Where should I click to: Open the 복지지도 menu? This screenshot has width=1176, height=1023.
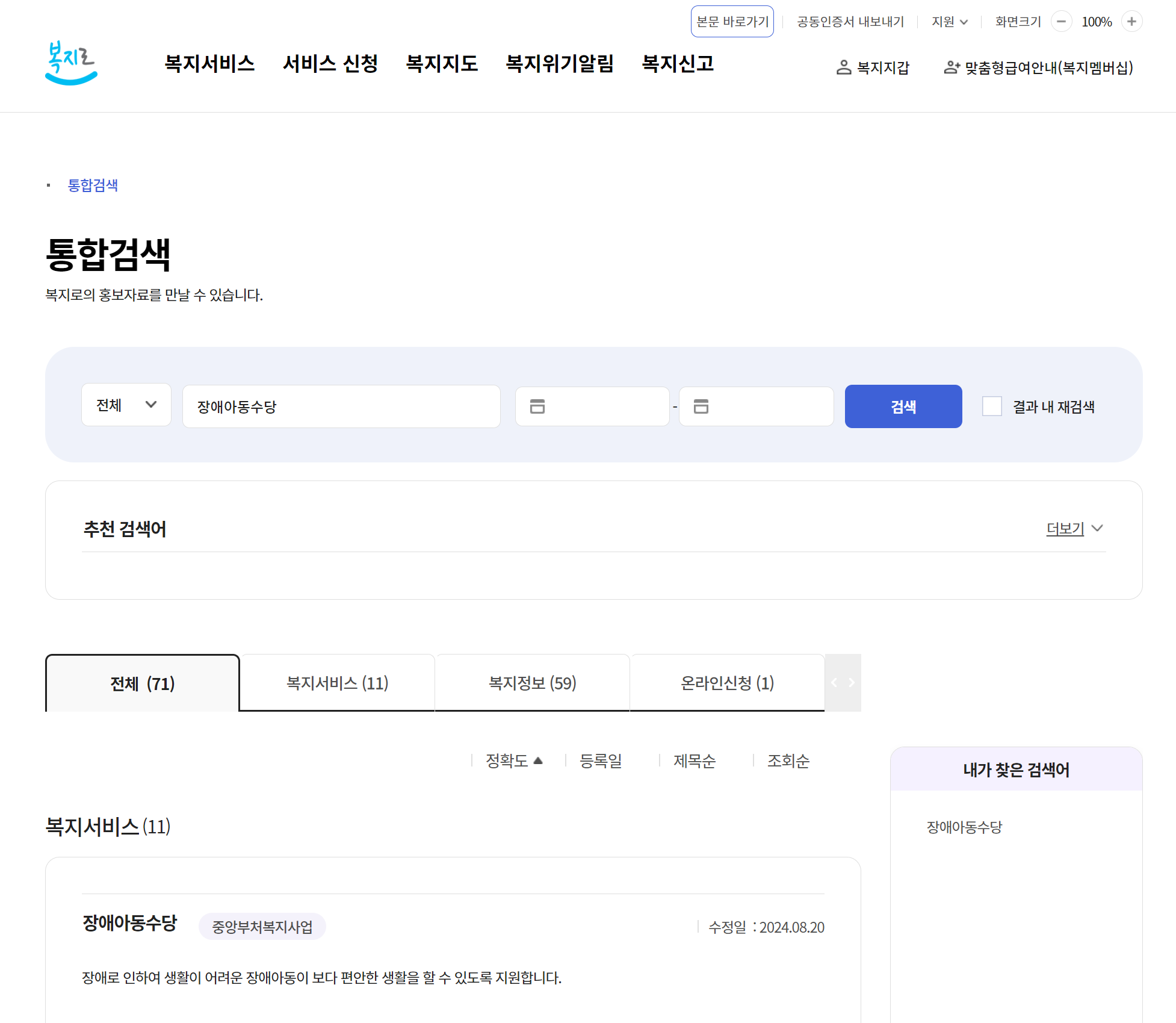click(x=442, y=63)
